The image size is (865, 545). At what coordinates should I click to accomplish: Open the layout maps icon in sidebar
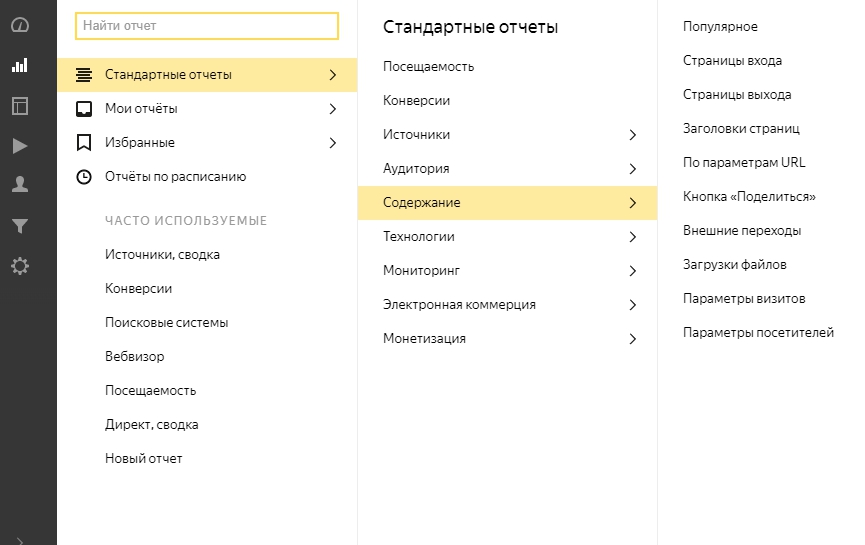20,105
